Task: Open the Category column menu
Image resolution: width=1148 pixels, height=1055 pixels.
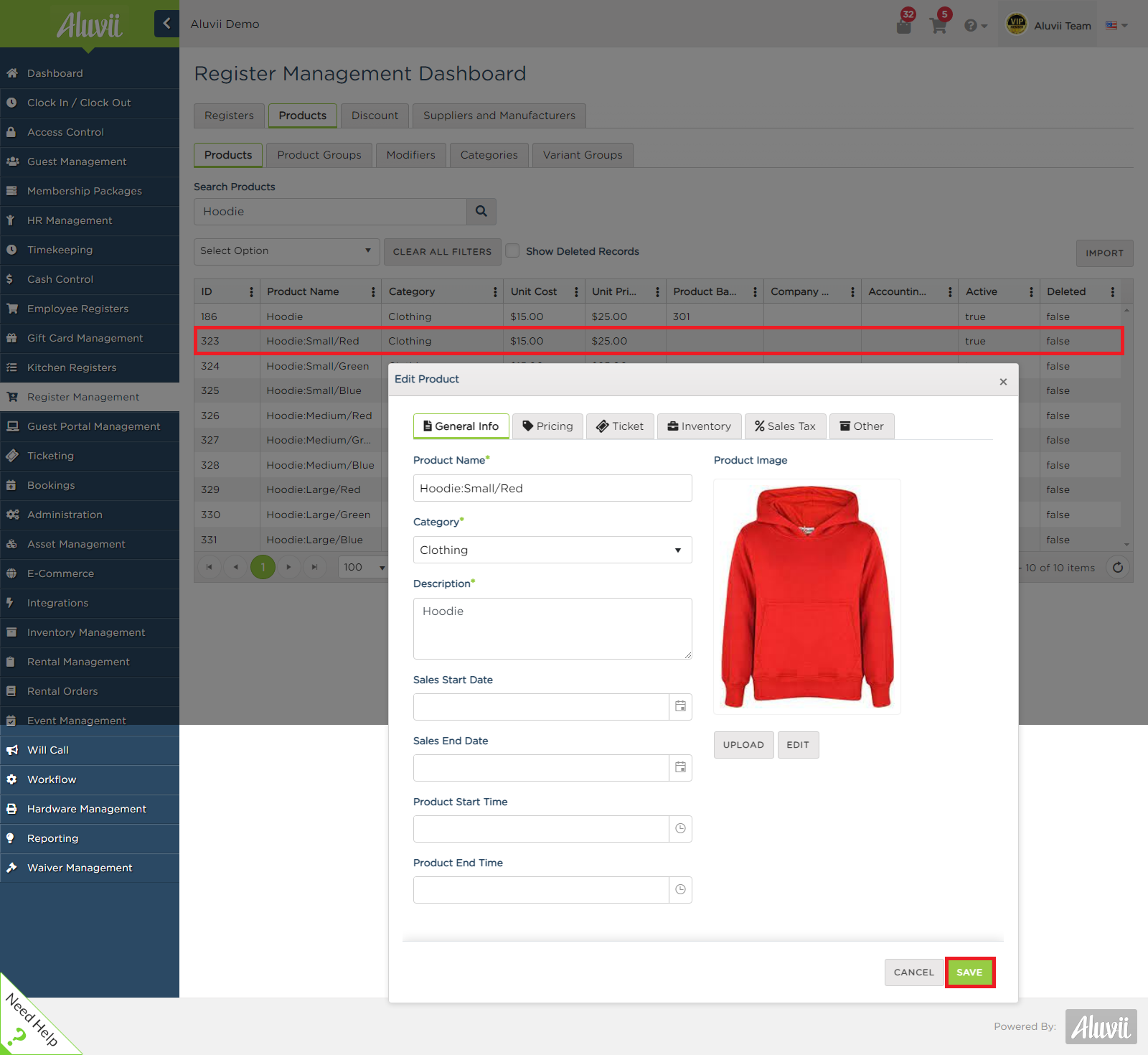Action: tap(495, 292)
